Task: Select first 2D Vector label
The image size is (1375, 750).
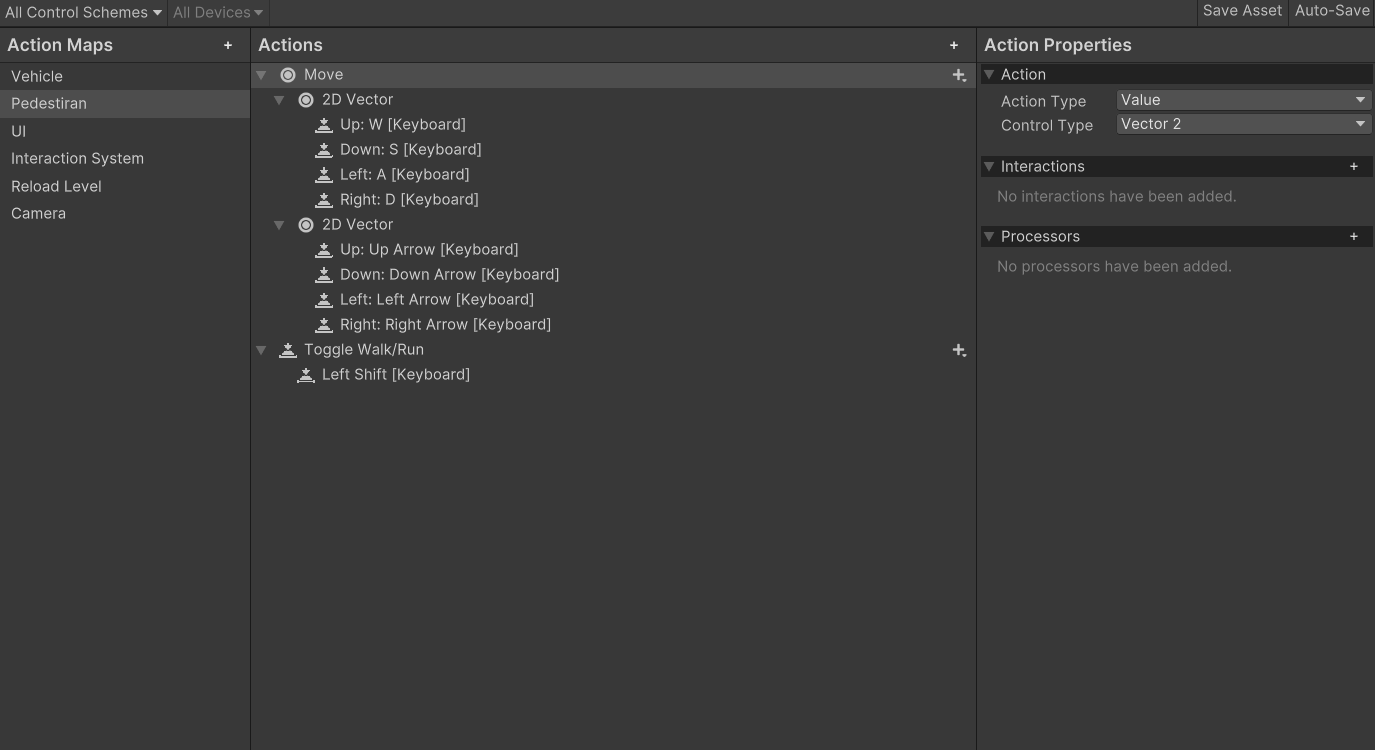Action: [x=357, y=100]
